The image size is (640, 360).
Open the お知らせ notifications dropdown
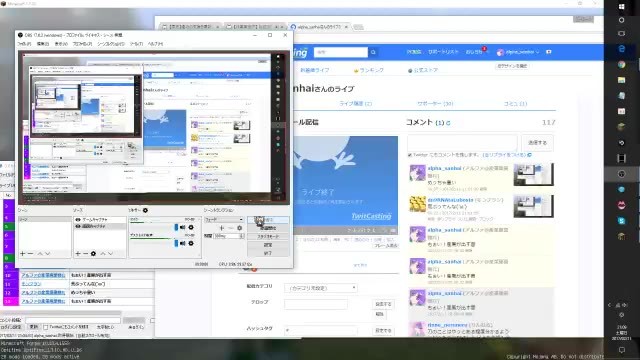(476, 52)
